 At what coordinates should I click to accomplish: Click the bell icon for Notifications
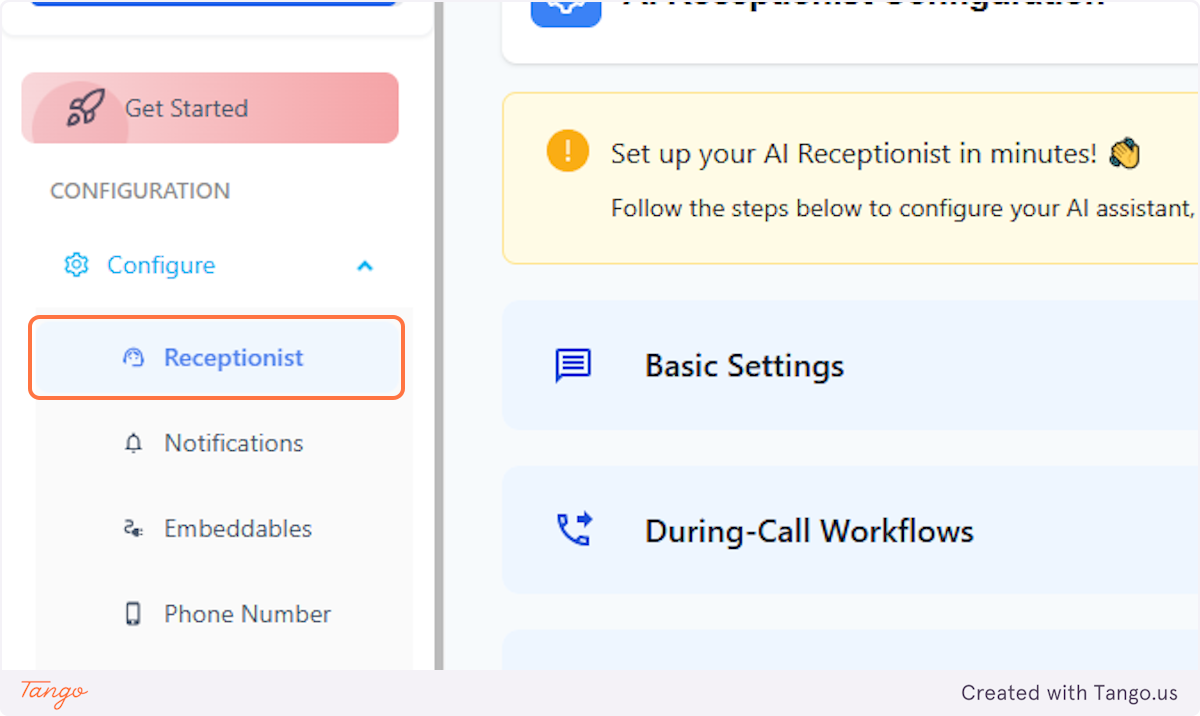(x=132, y=442)
